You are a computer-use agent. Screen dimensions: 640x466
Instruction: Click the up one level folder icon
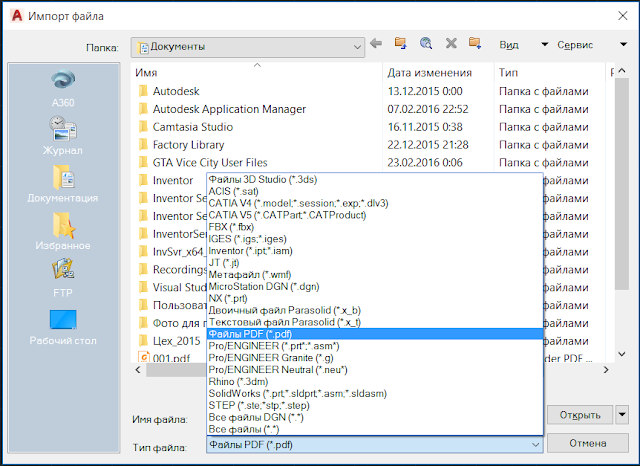(x=400, y=43)
